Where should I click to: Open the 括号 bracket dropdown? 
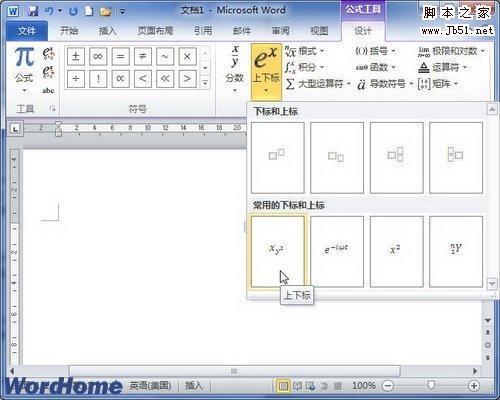click(375, 51)
